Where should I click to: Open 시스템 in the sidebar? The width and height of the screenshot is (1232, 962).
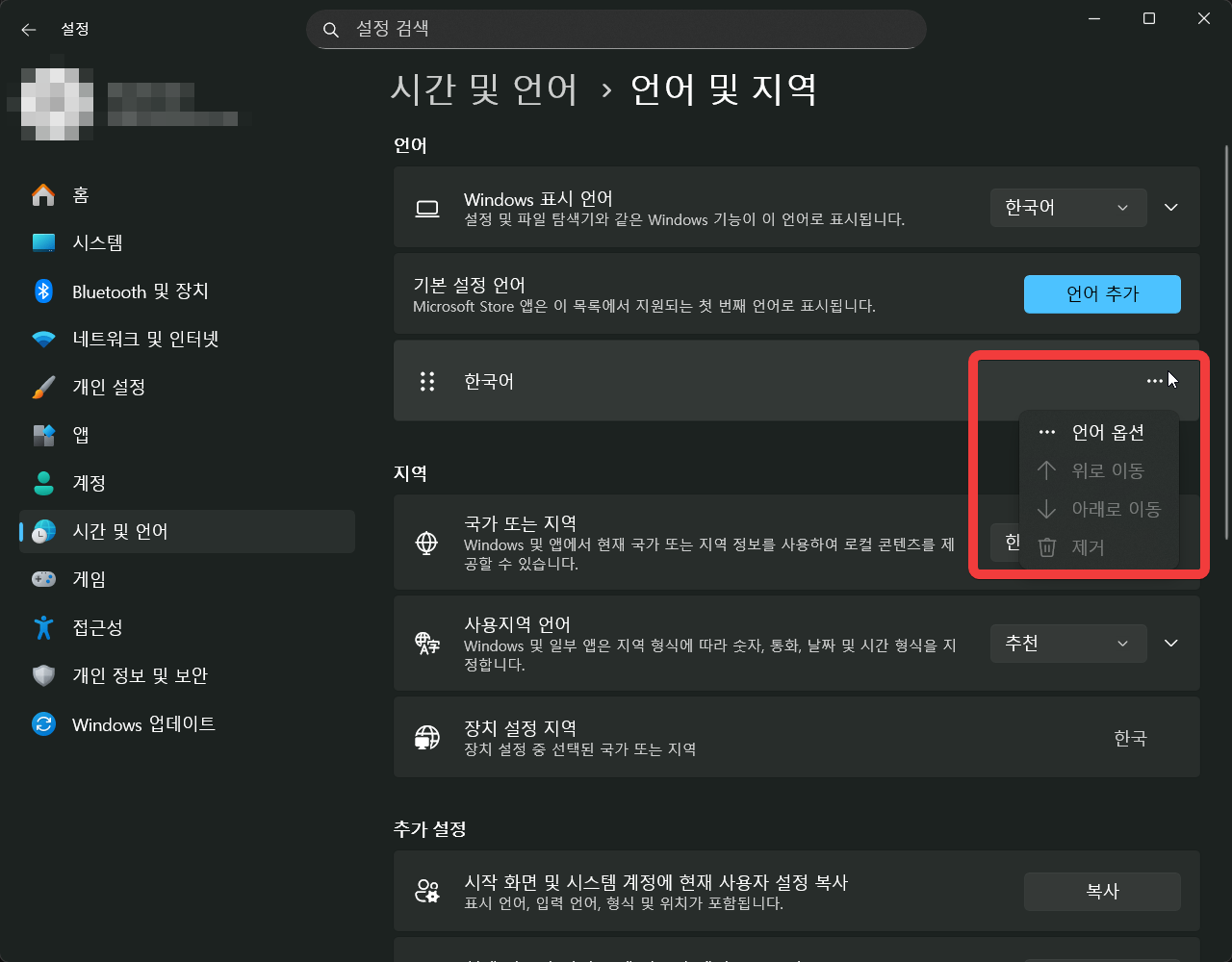click(x=187, y=242)
